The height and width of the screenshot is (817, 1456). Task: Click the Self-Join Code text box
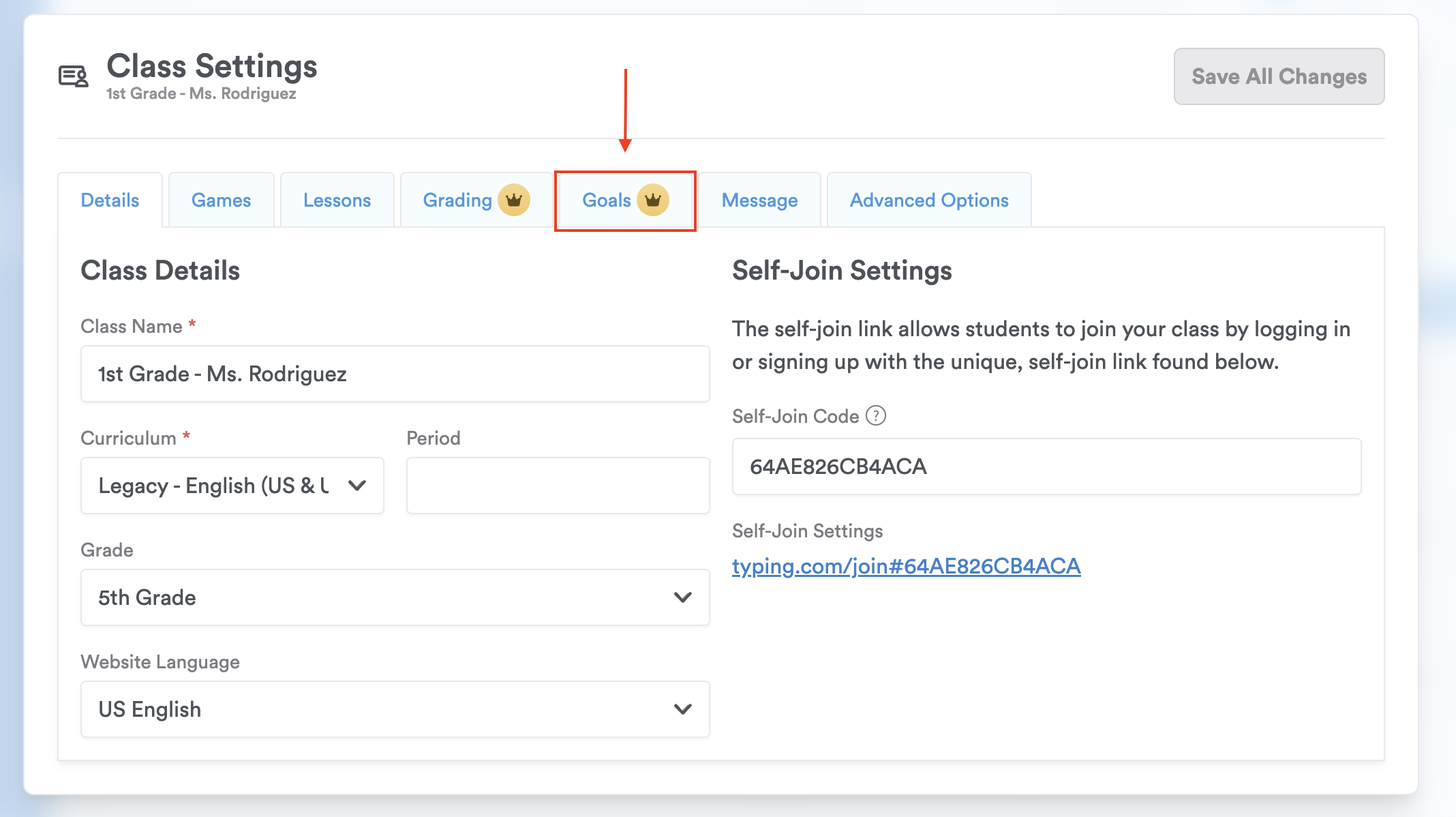(x=1046, y=466)
